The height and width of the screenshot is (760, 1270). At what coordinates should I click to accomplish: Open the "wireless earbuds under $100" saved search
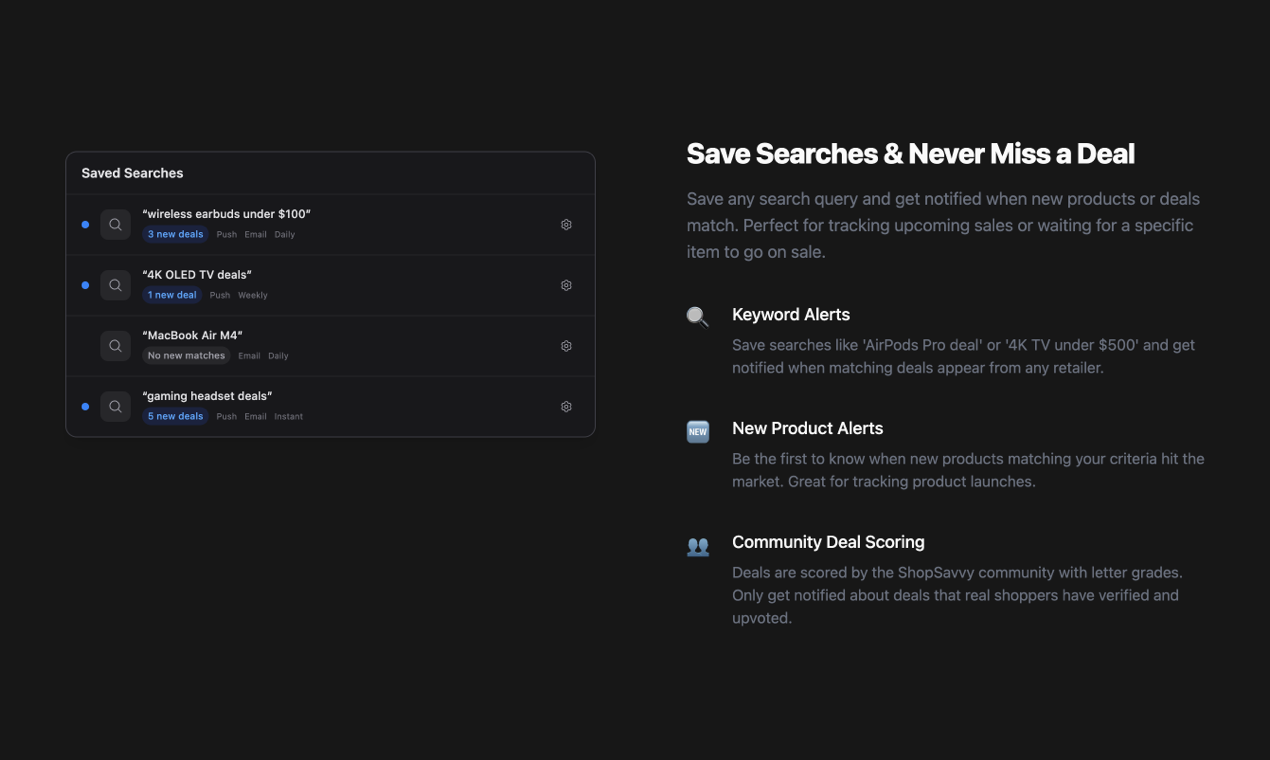point(227,214)
